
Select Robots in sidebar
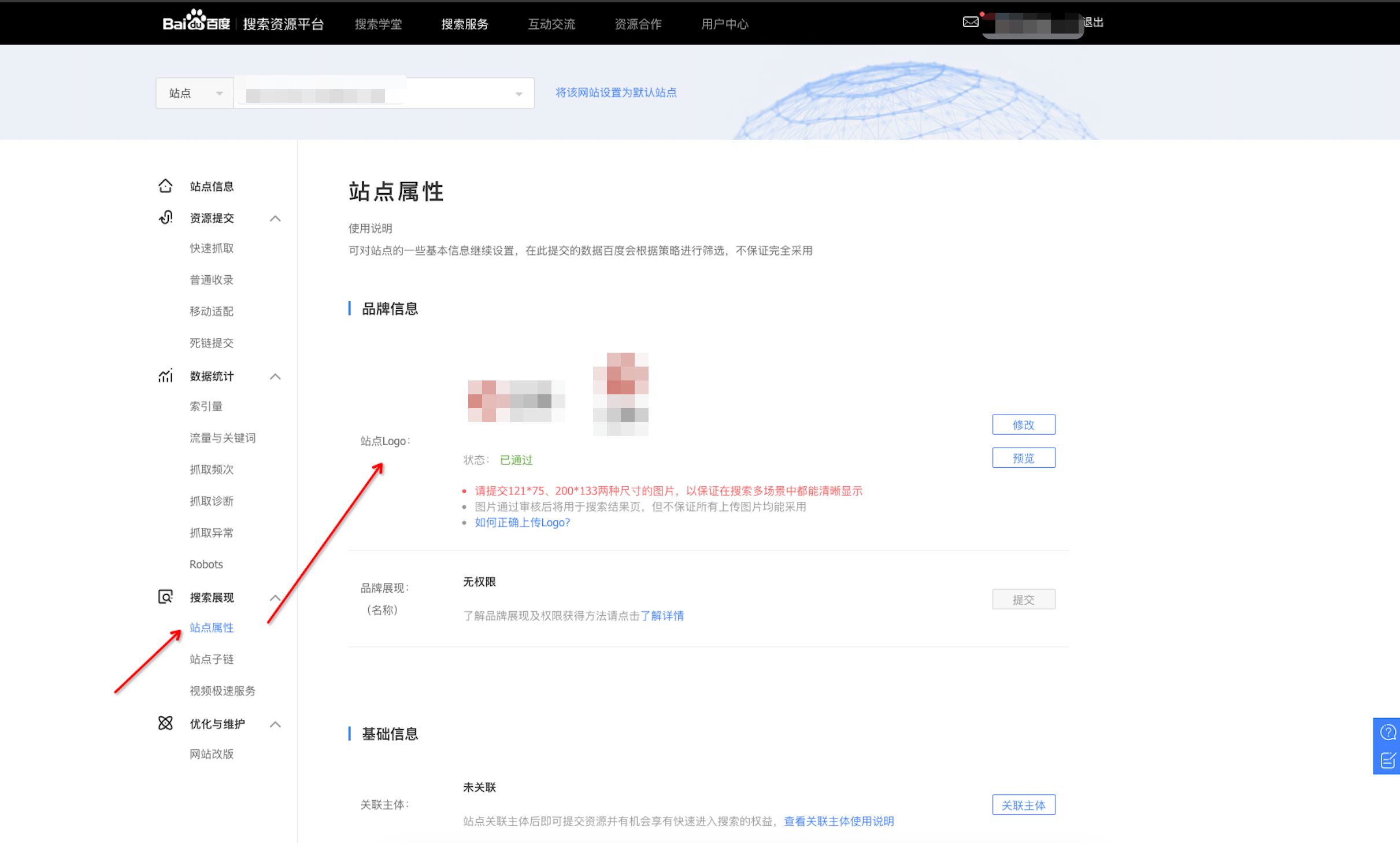pyautogui.click(x=206, y=564)
